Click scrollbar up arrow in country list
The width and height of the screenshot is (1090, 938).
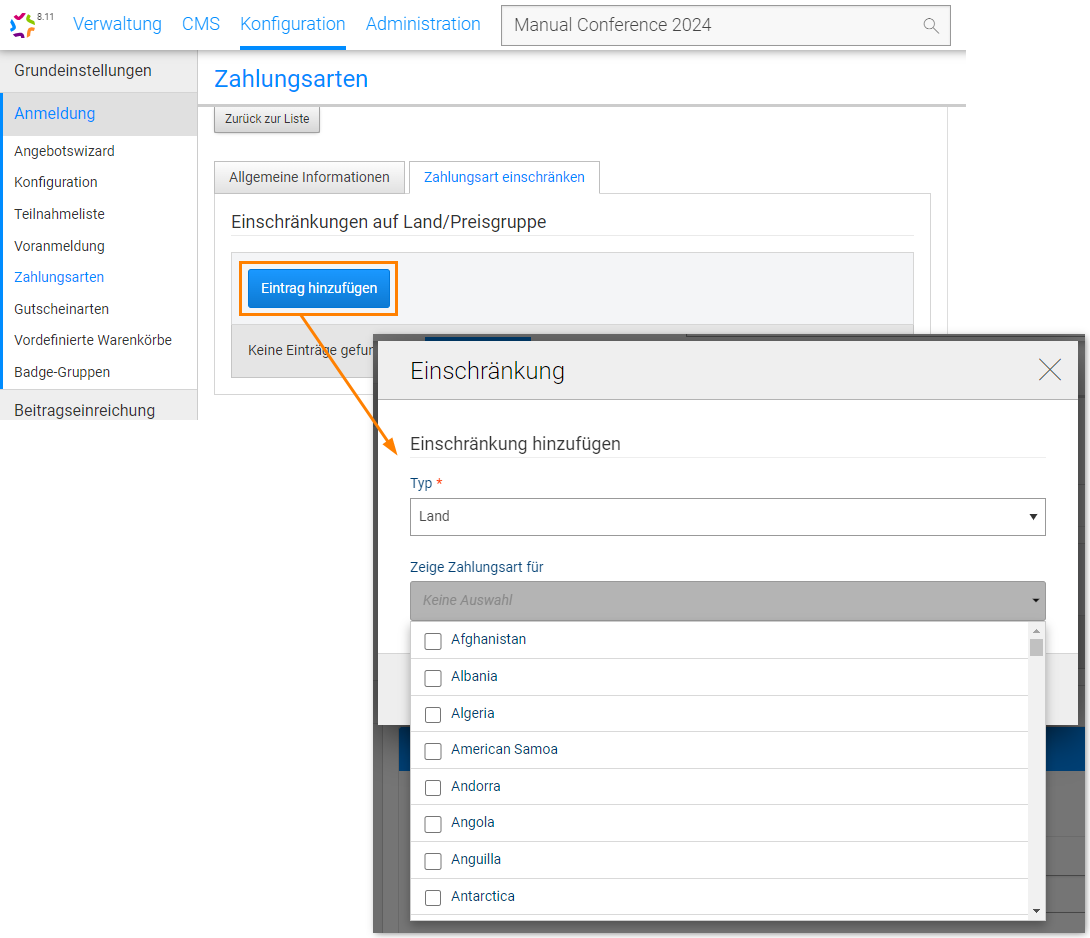coord(1037,630)
